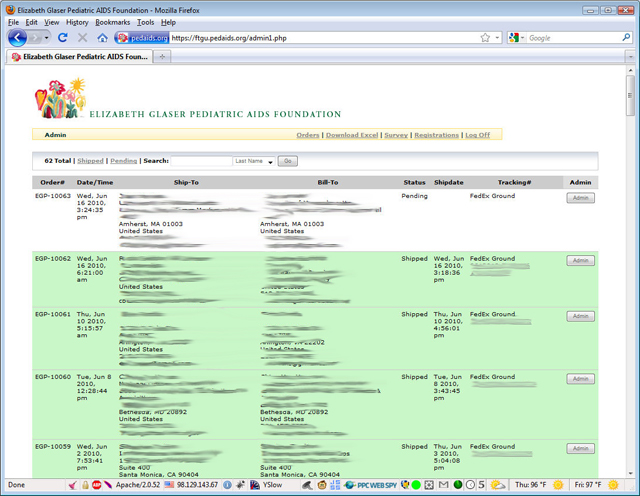
Task: Click the padlock icon in status bar
Action: pyautogui.click(x=85, y=485)
